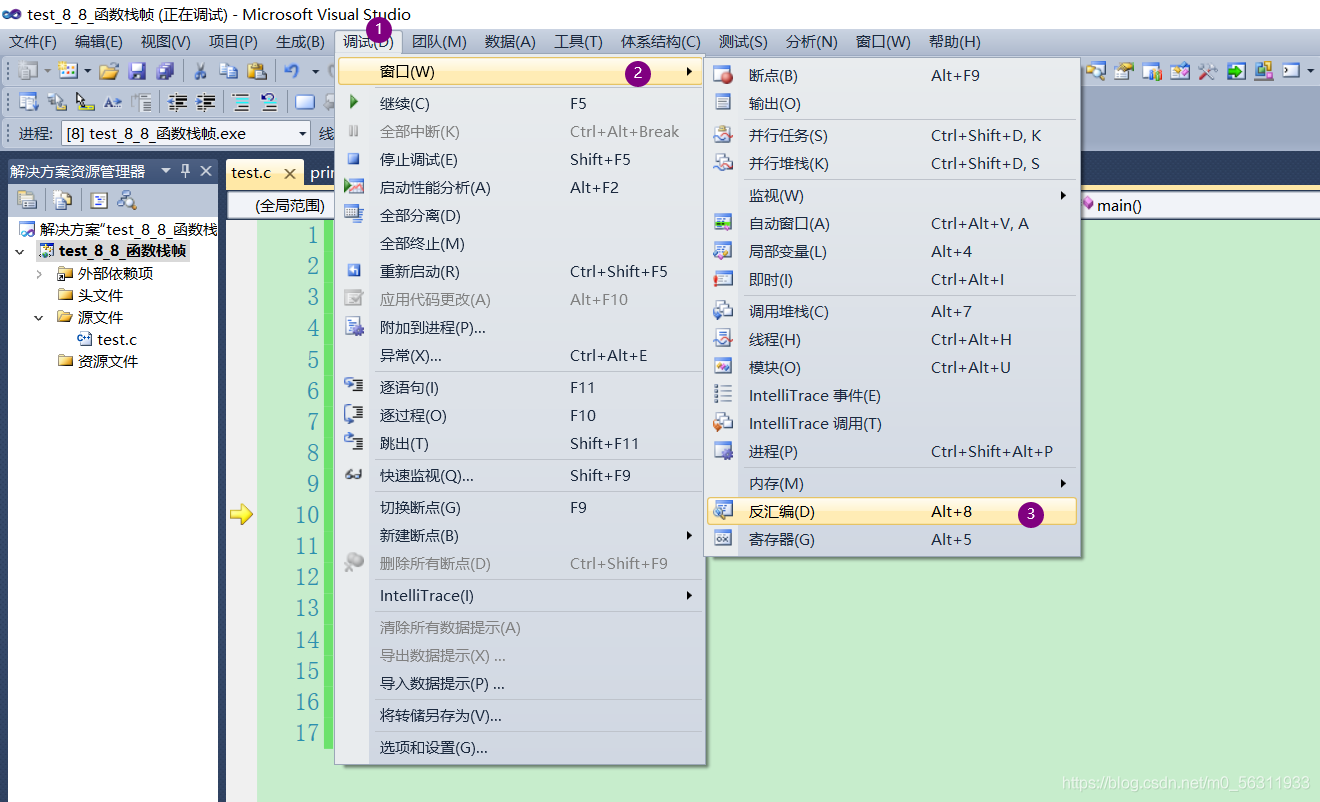
Task: Click Solution Explorer's Properties icon
Action: [27, 199]
